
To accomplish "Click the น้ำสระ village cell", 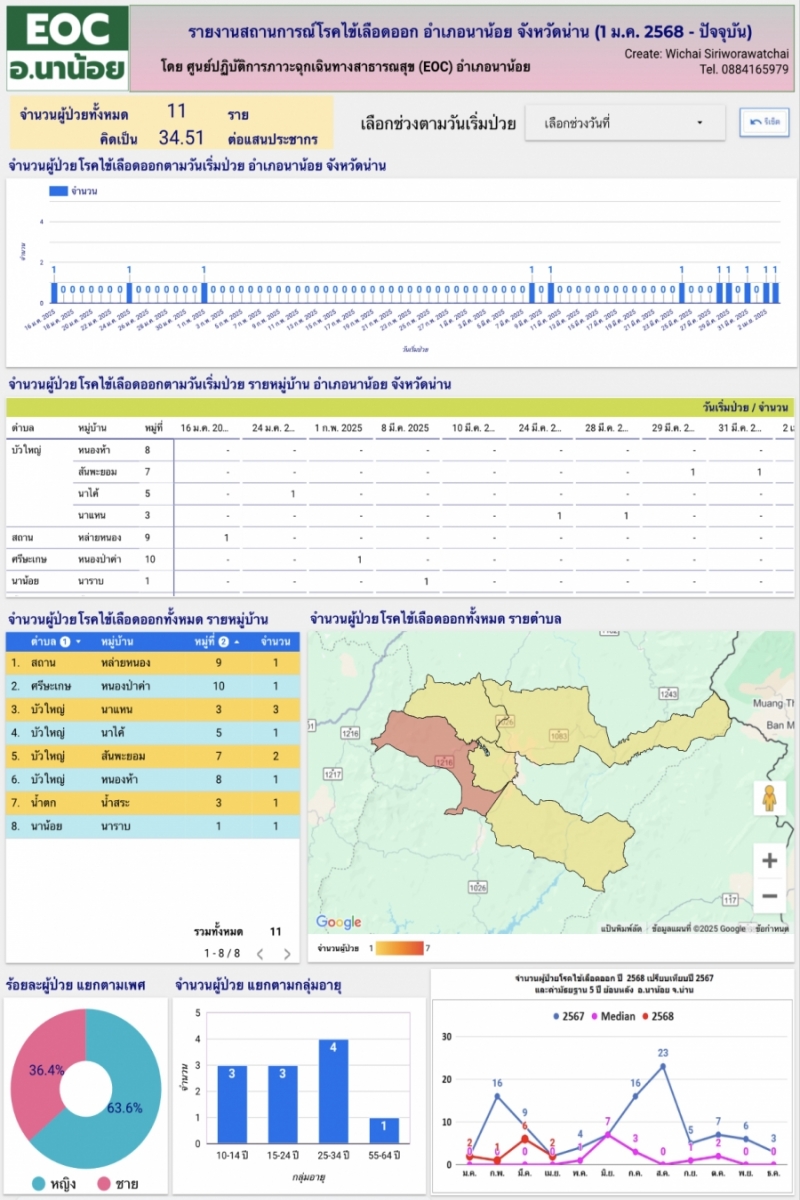I will point(117,802).
